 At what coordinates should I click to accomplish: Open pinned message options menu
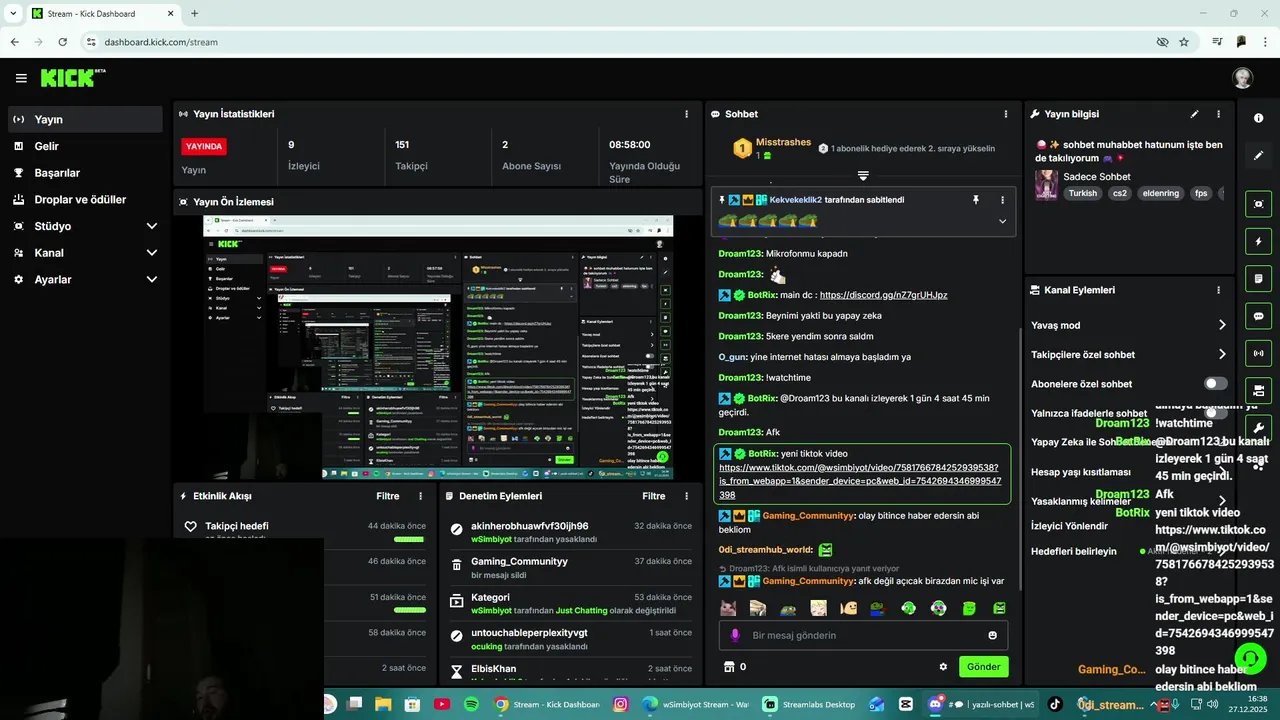click(x=1002, y=200)
